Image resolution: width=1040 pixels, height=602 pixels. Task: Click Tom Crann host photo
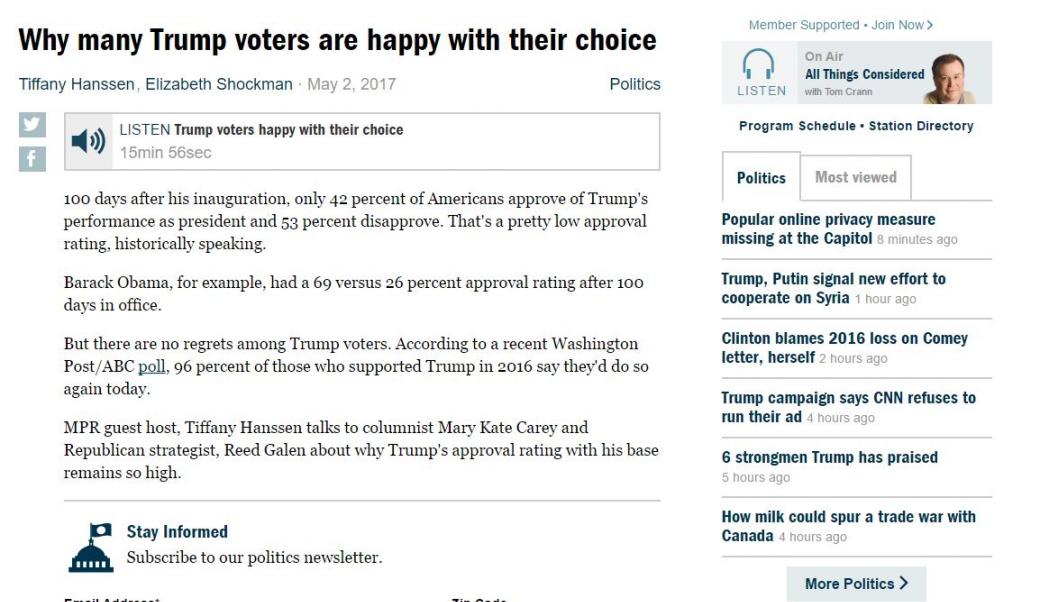coord(958,74)
